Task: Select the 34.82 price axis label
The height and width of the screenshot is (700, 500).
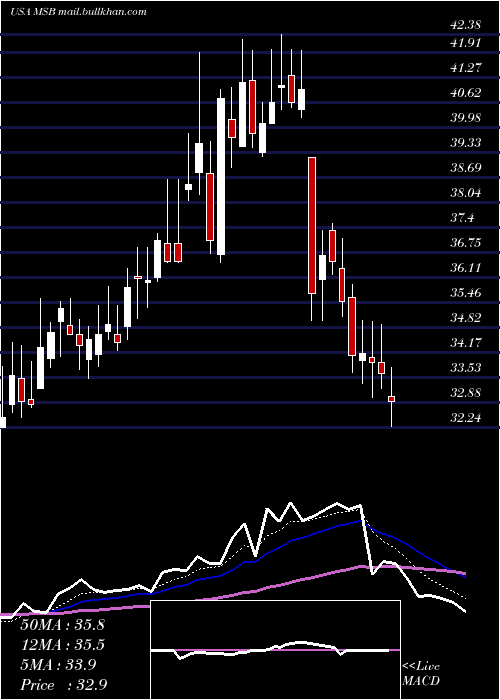Action: [x=466, y=318]
